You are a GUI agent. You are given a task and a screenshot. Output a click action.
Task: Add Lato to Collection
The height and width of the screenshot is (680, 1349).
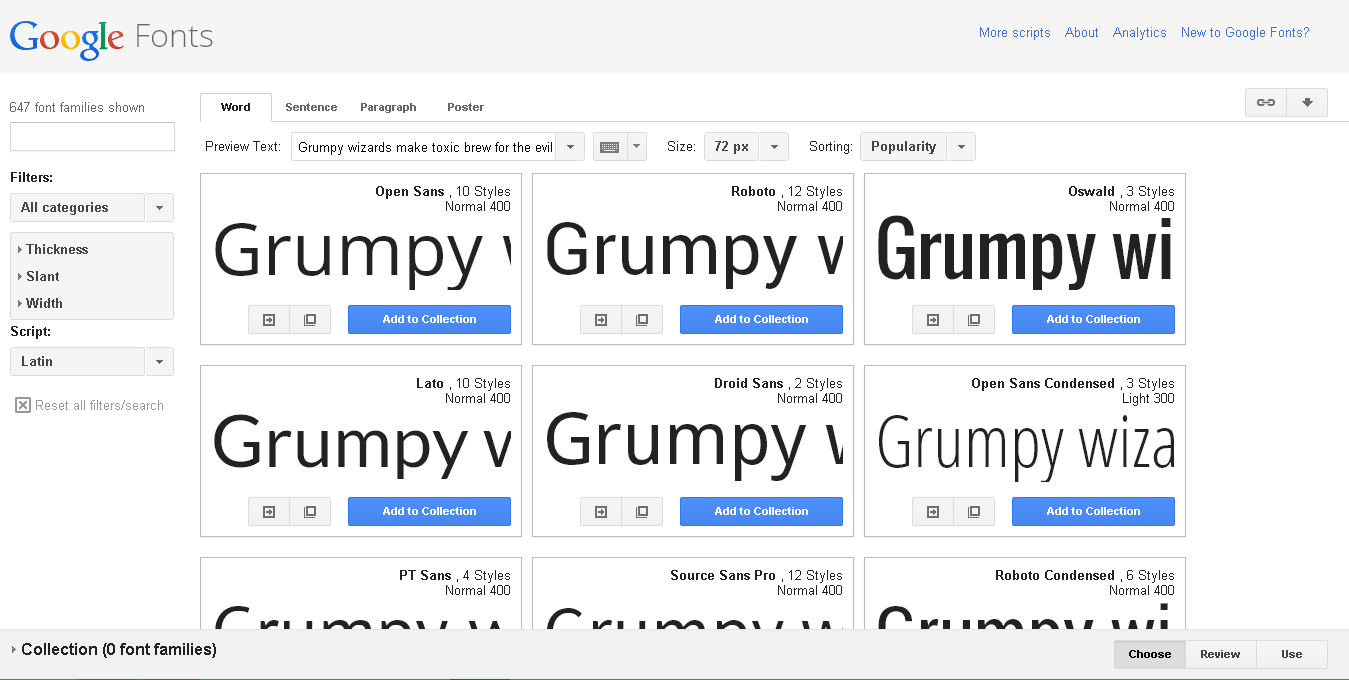(429, 511)
